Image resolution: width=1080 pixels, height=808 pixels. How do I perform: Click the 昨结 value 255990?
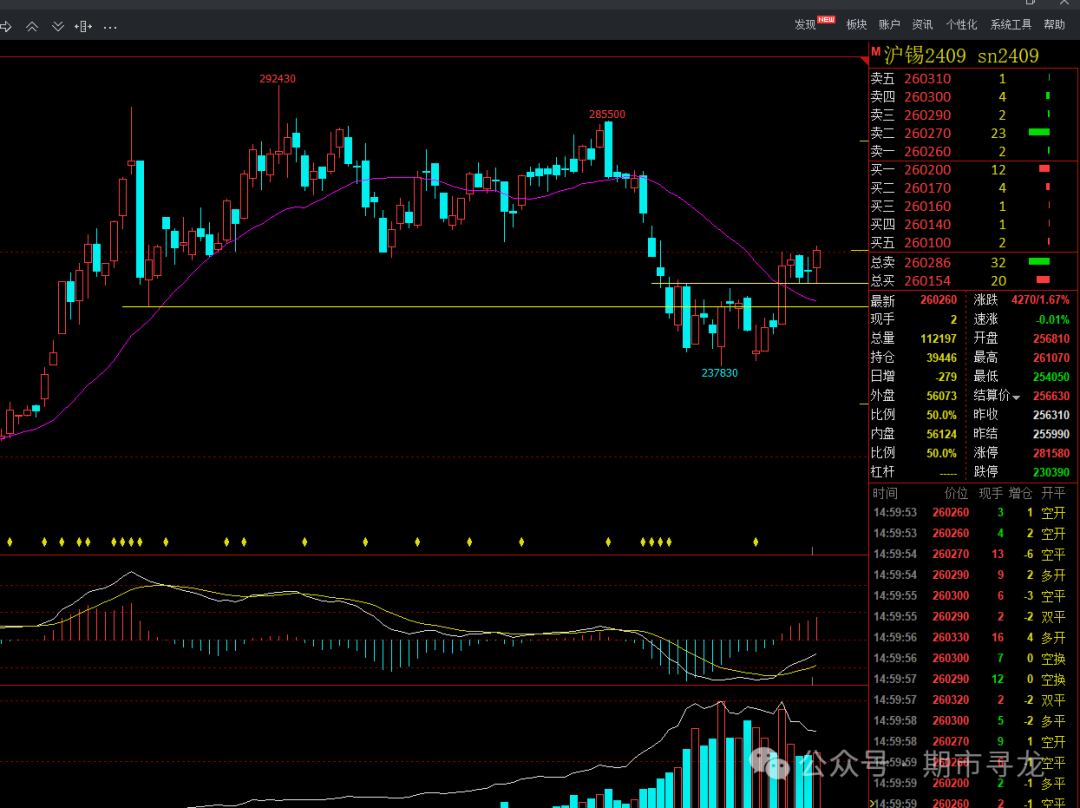click(1051, 434)
